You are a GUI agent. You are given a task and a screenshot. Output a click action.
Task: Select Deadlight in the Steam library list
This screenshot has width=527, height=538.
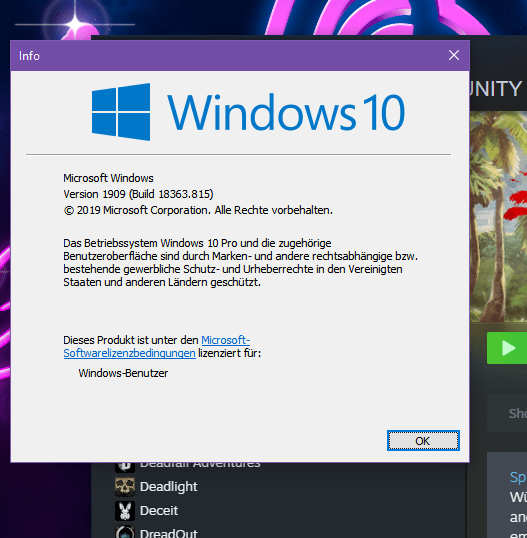click(168, 487)
